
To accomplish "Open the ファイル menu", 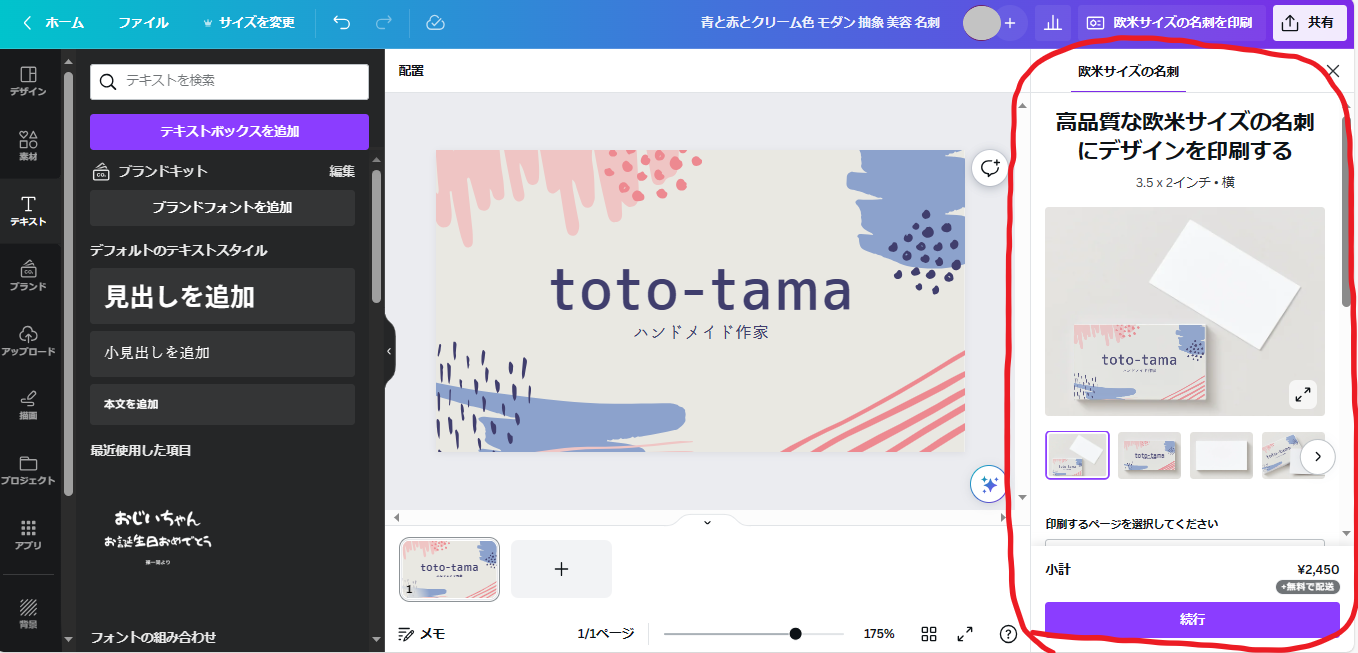I will (x=143, y=22).
